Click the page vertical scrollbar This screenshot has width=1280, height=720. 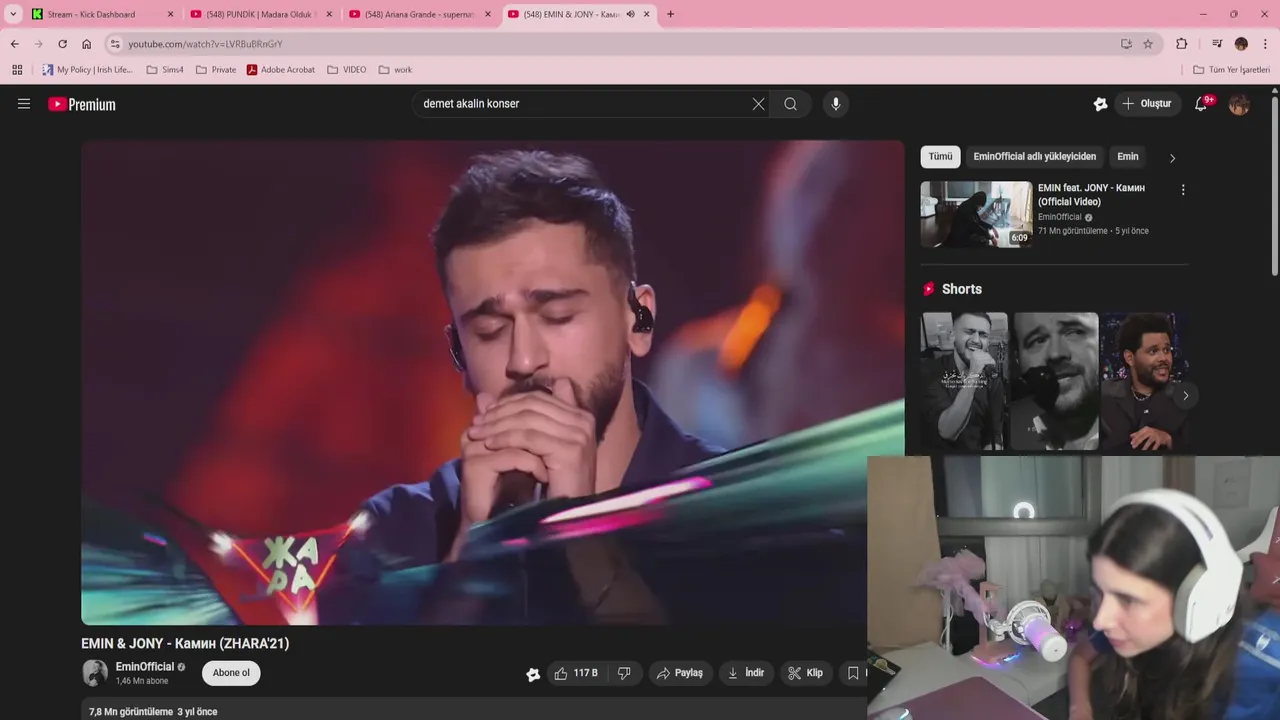1275,186
